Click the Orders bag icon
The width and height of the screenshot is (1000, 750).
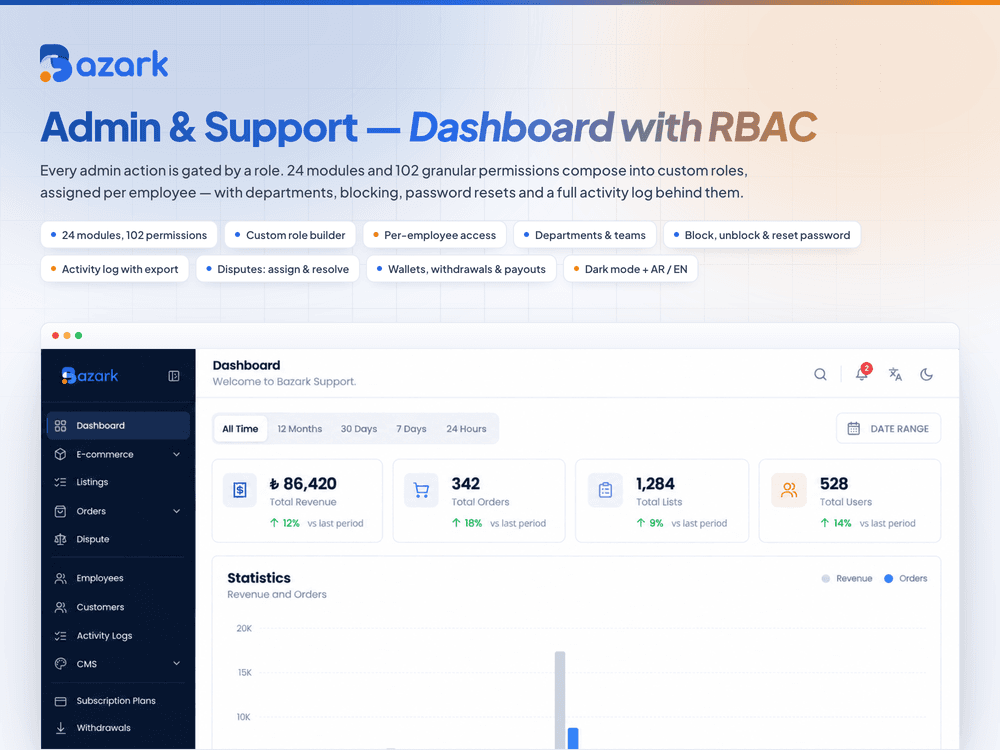click(61, 511)
